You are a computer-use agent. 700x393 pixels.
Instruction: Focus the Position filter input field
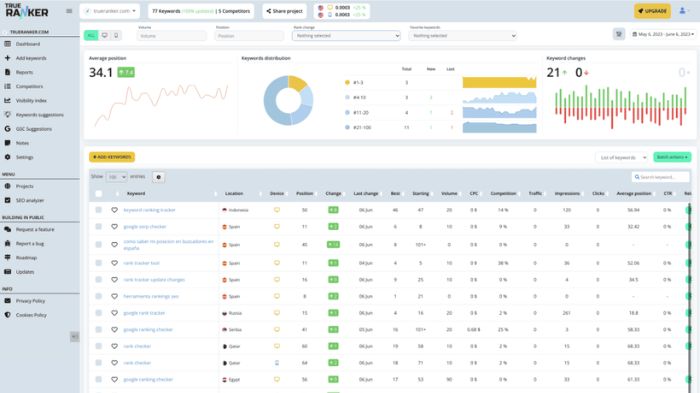pyautogui.click(x=249, y=36)
